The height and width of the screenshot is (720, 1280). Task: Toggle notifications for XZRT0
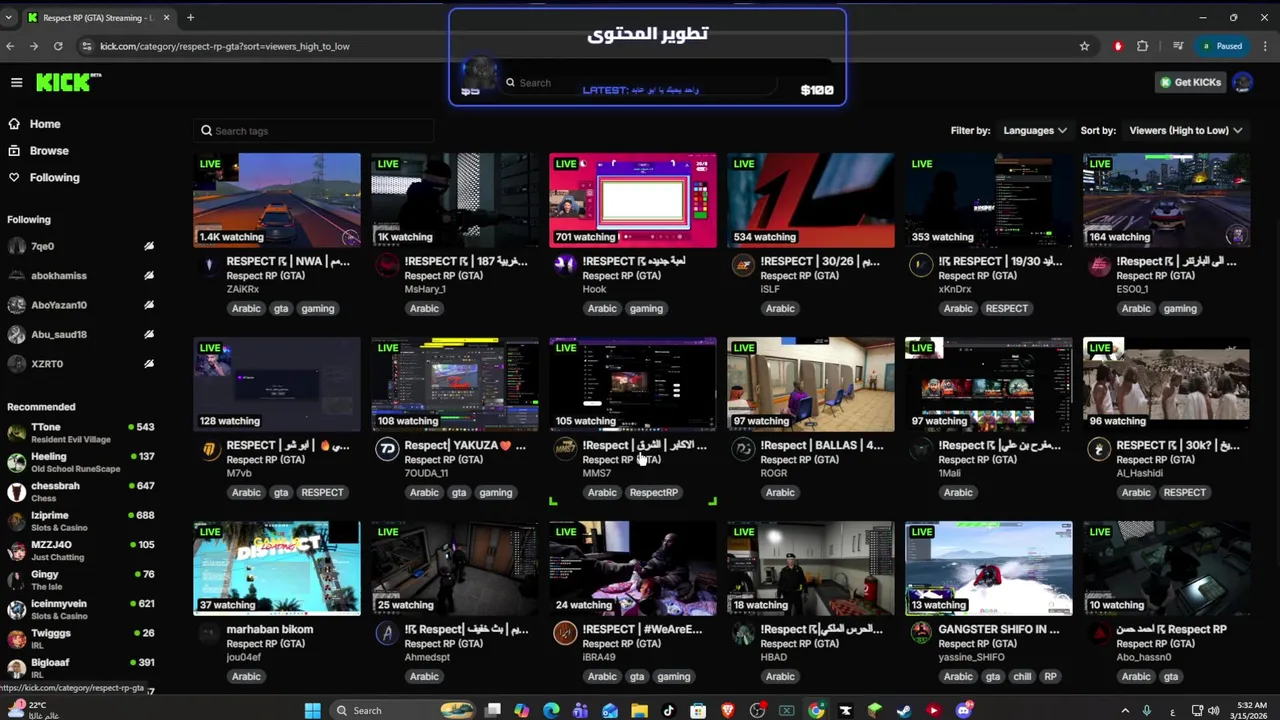[149, 364]
